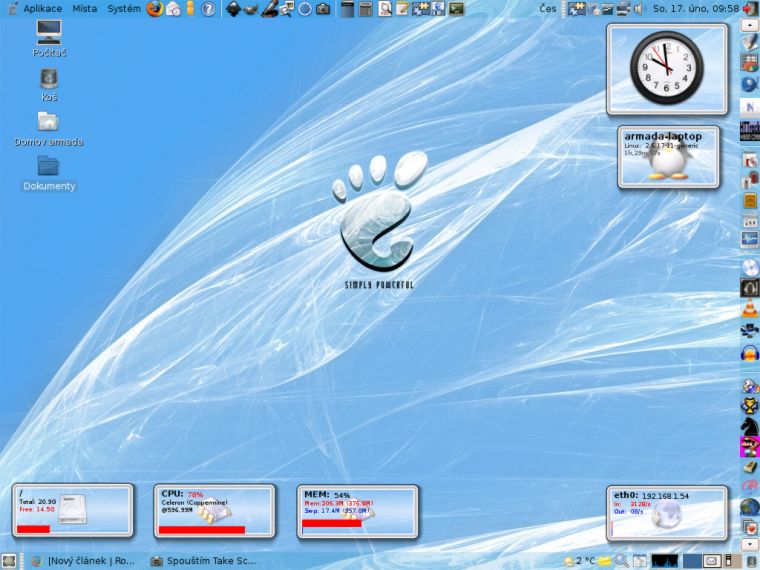This screenshot has height=570, width=760.
Task: Click the CPU usage bar desklet
Action: click(214, 510)
